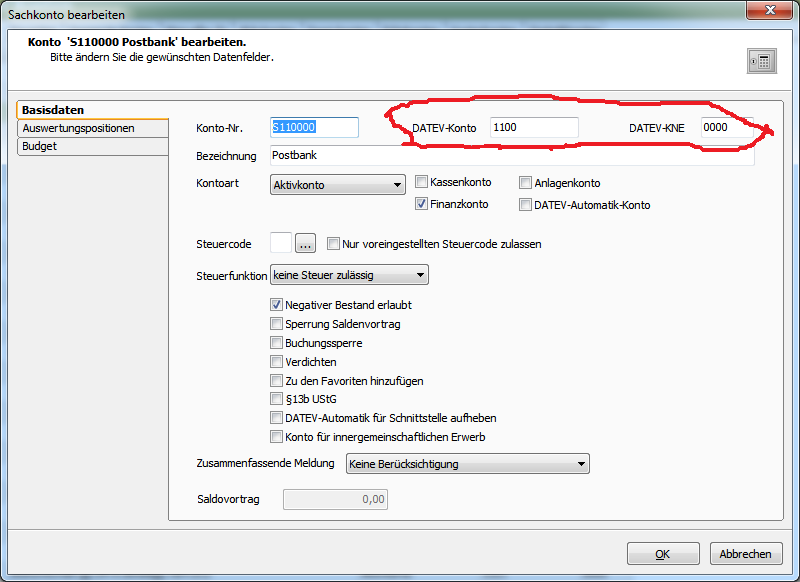
Task: Select the Basisdaten tab
Action: pos(53,110)
